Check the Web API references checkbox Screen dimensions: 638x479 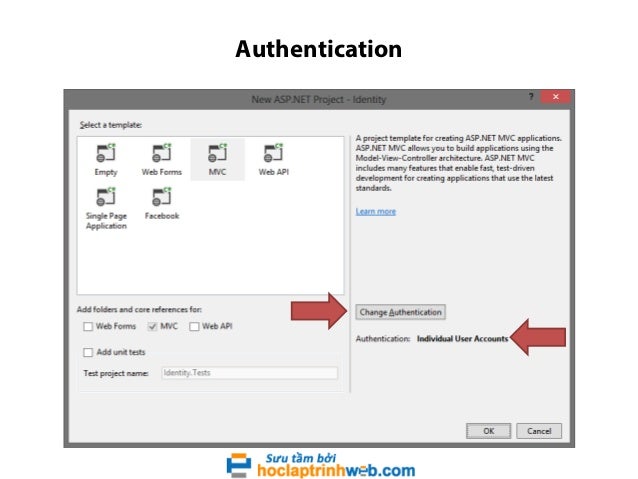coord(194,326)
